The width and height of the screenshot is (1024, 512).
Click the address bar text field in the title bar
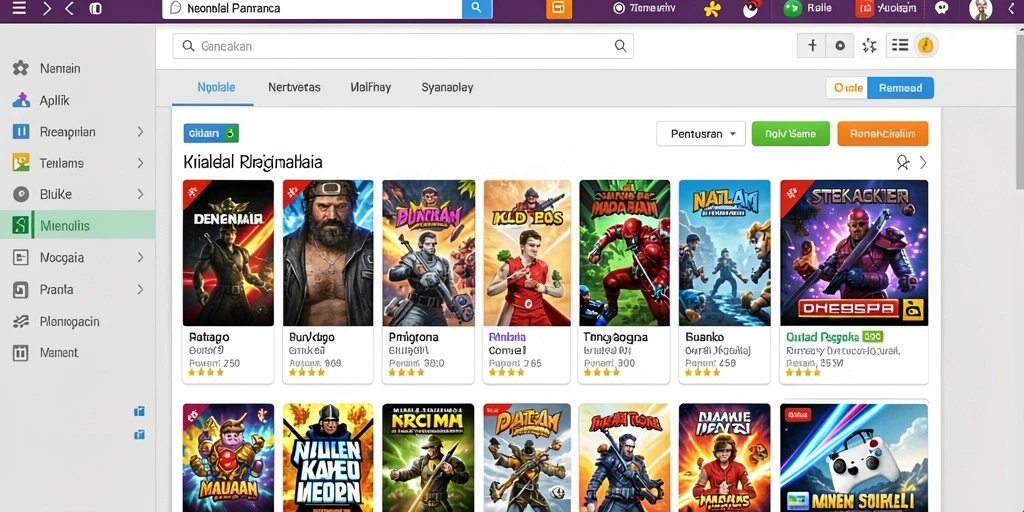point(312,8)
